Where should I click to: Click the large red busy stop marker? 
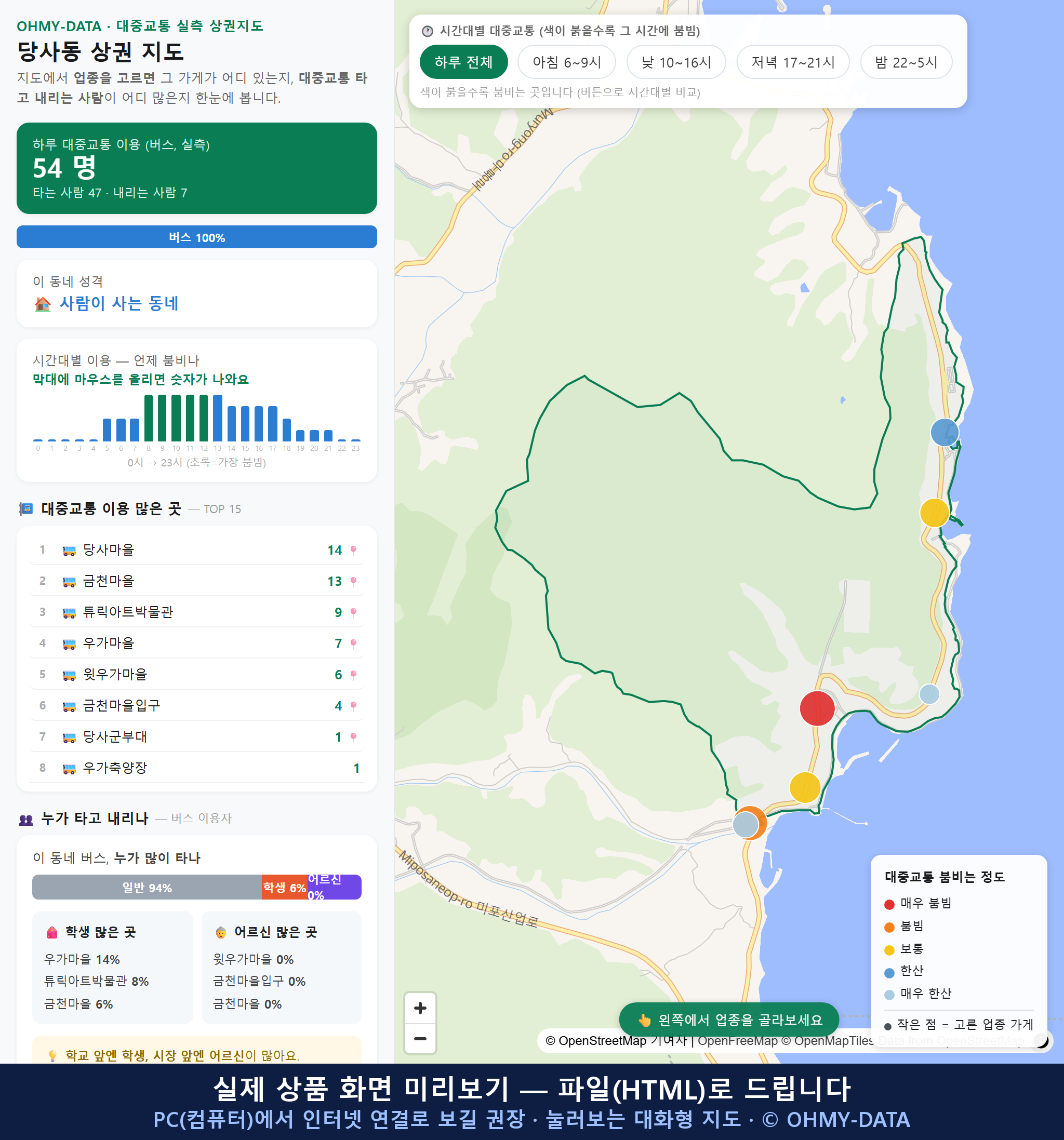817,708
